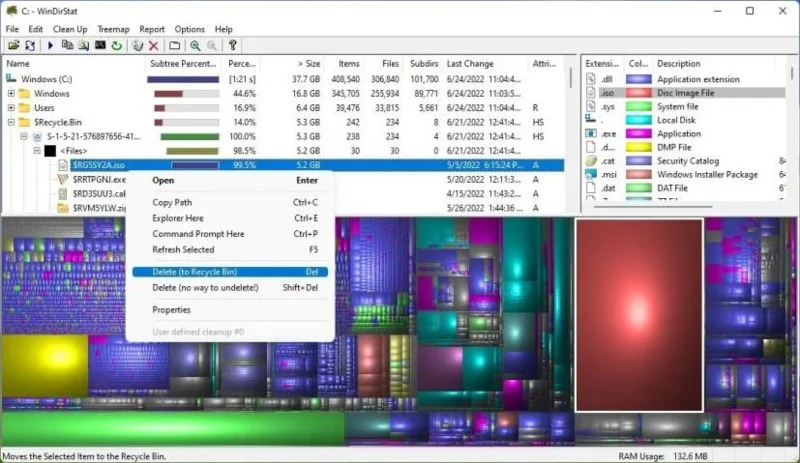Click the .dll file type icon
The height and width of the screenshot is (463, 800).
click(591, 79)
